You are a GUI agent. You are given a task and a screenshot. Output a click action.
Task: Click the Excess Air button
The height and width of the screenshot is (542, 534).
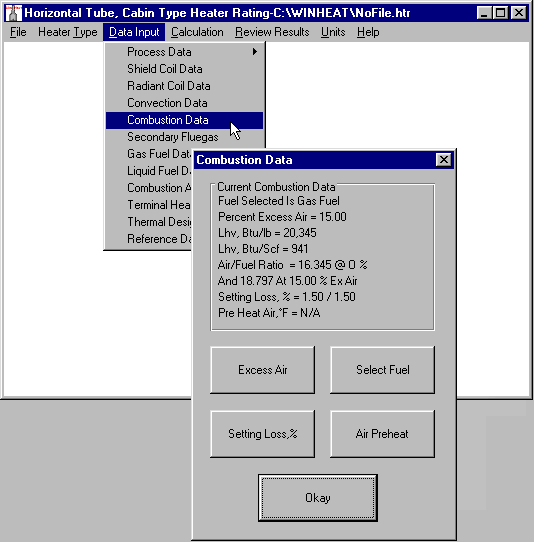point(263,370)
